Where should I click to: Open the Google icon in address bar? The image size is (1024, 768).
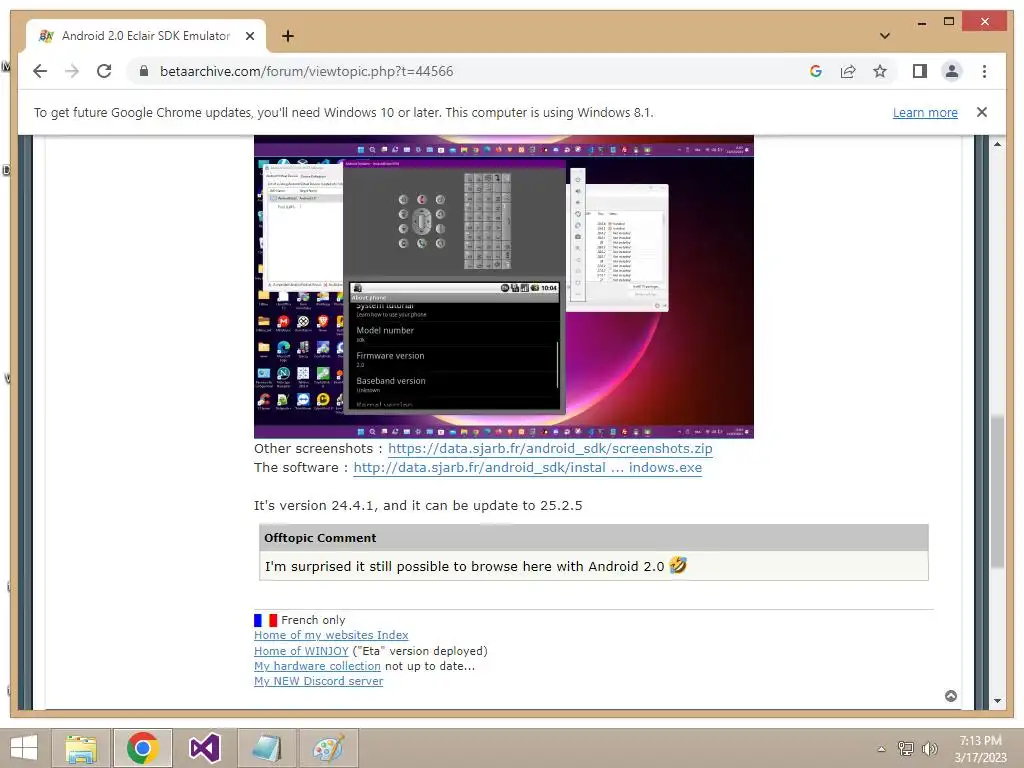tap(816, 71)
